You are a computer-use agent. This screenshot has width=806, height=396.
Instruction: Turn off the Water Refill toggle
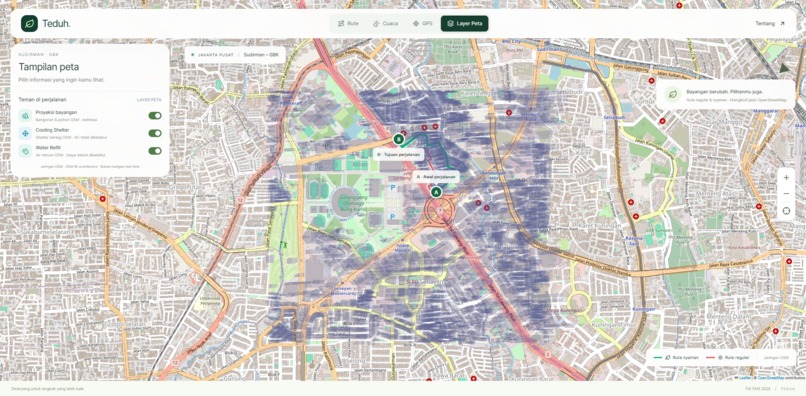[155, 151]
